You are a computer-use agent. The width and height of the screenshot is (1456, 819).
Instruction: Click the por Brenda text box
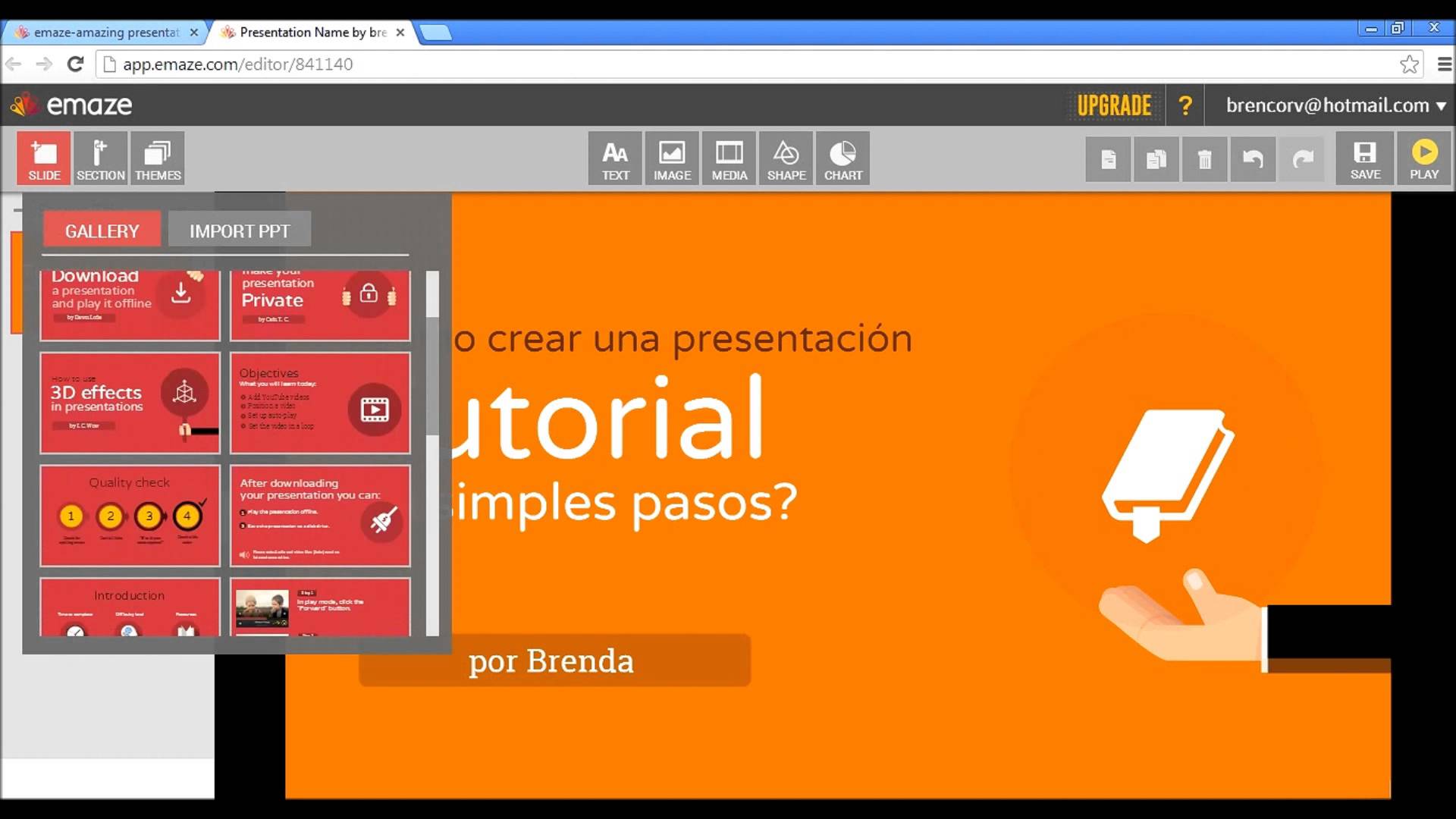coord(554,661)
